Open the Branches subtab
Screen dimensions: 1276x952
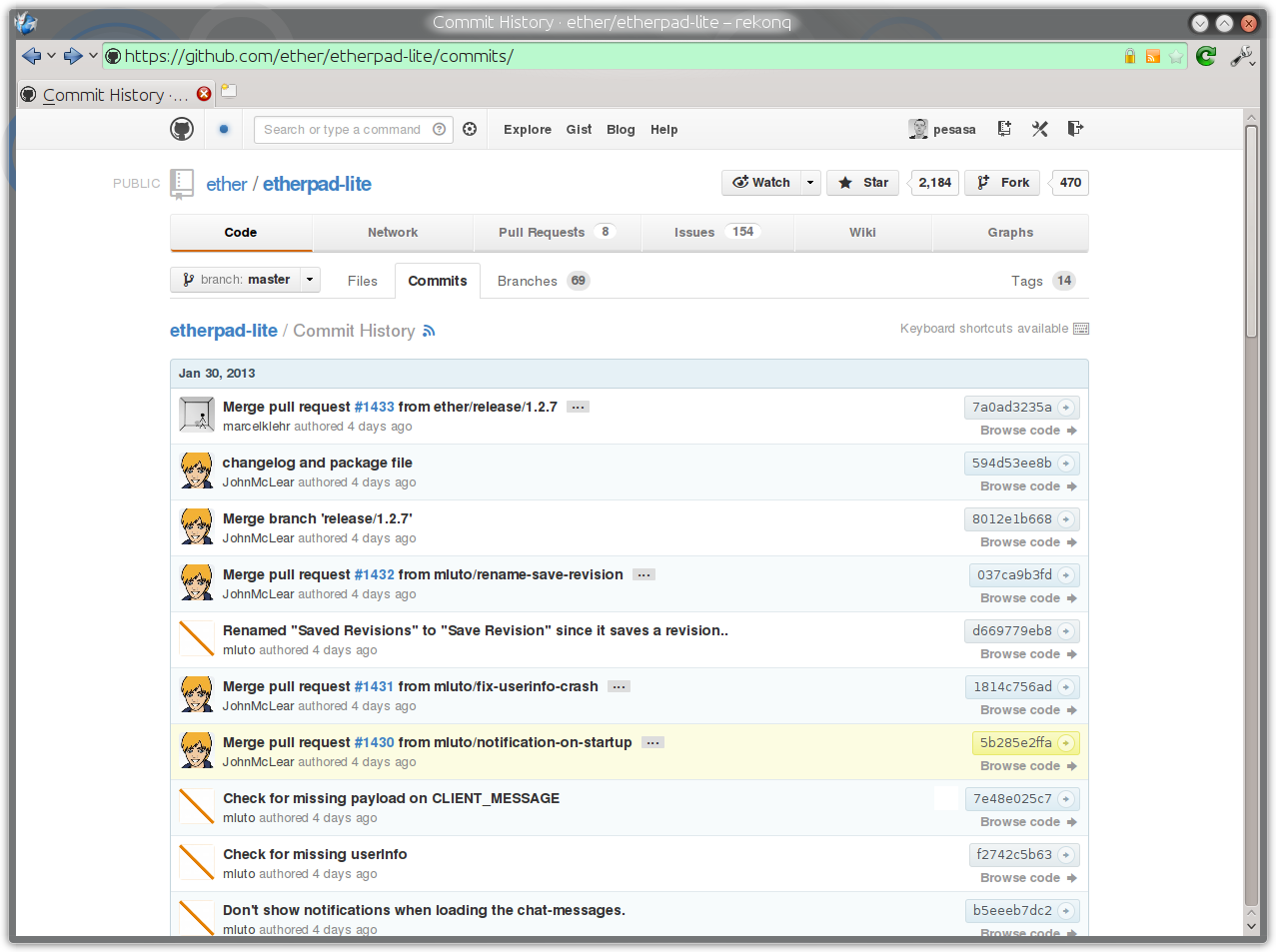pyautogui.click(x=543, y=281)
